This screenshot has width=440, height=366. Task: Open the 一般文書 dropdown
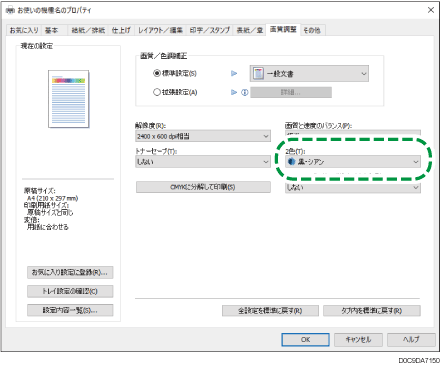click(x=309, y=74)
